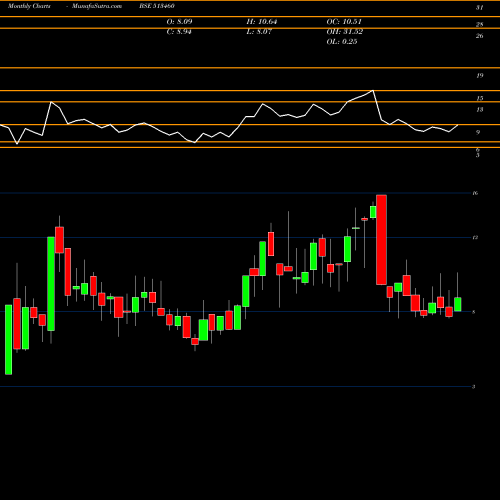
Task: Click the price axis label 16
Action: coord(475,193)
